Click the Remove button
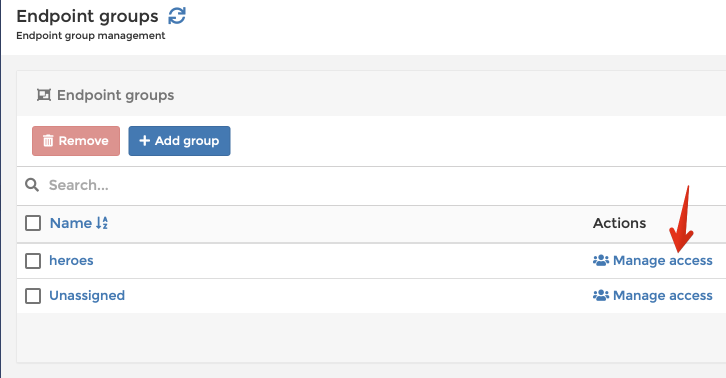Screen dimensions: 726x378 point(76,141)
